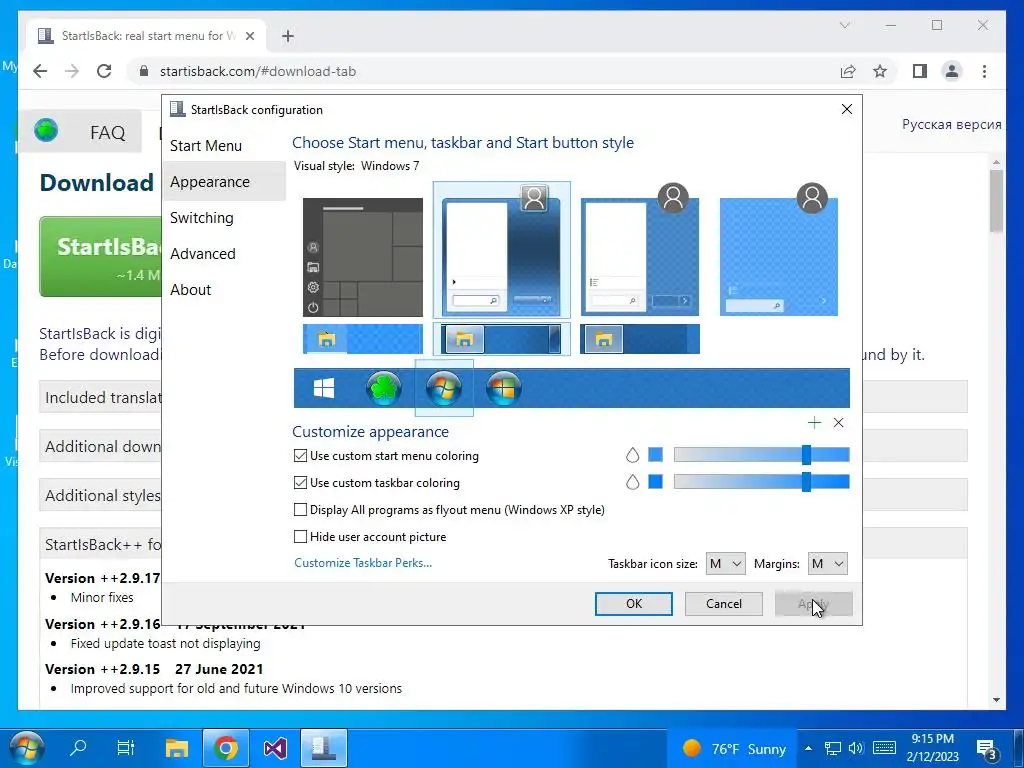This screenshot has height=768, width=1024.
Task: Share this page via Chrome share icon
Action: (x=848, y=71)
